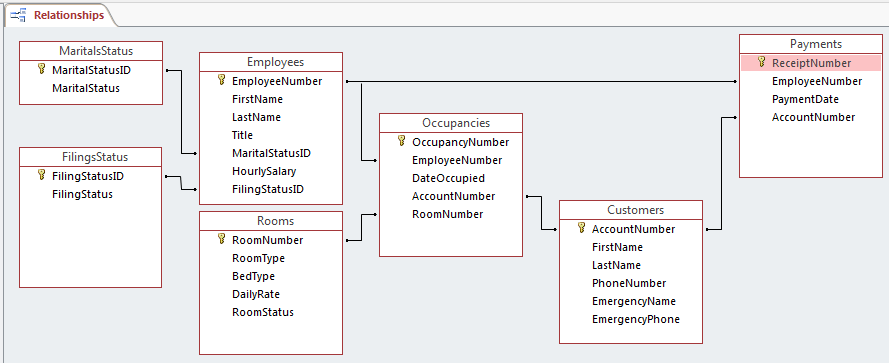Click the join line from Occupancies to Customers
This screenshot has width=889, height=363.
click(x=541, y=213)
